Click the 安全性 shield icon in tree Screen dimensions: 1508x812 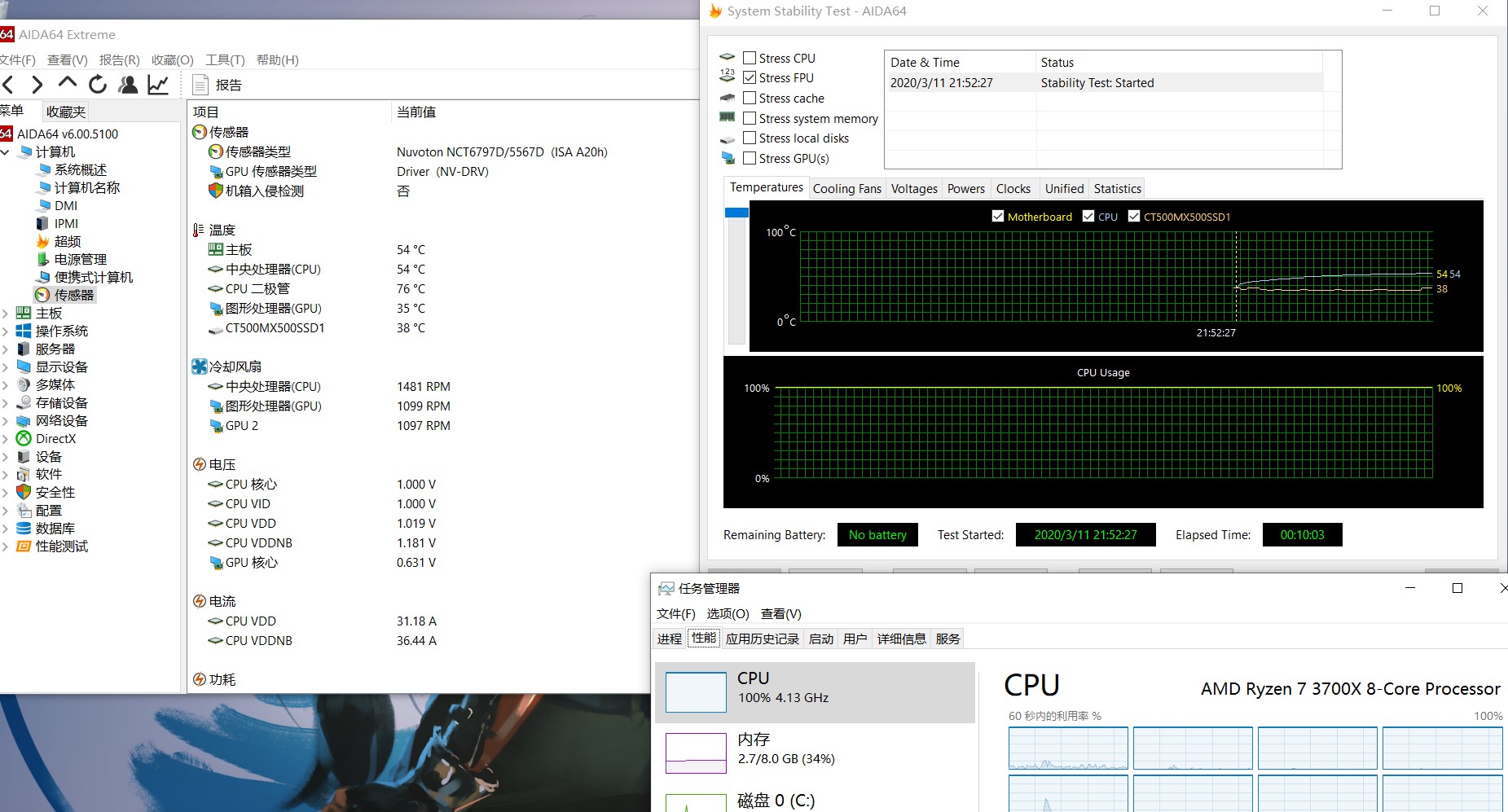pos(24,492)
